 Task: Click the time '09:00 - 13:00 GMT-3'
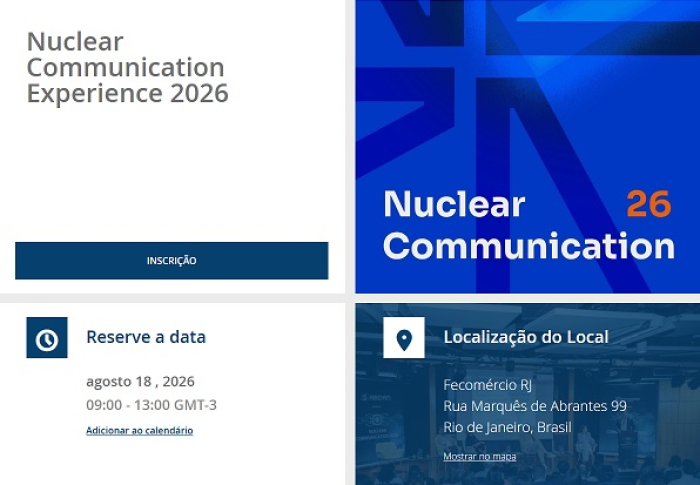coord(151,405)
